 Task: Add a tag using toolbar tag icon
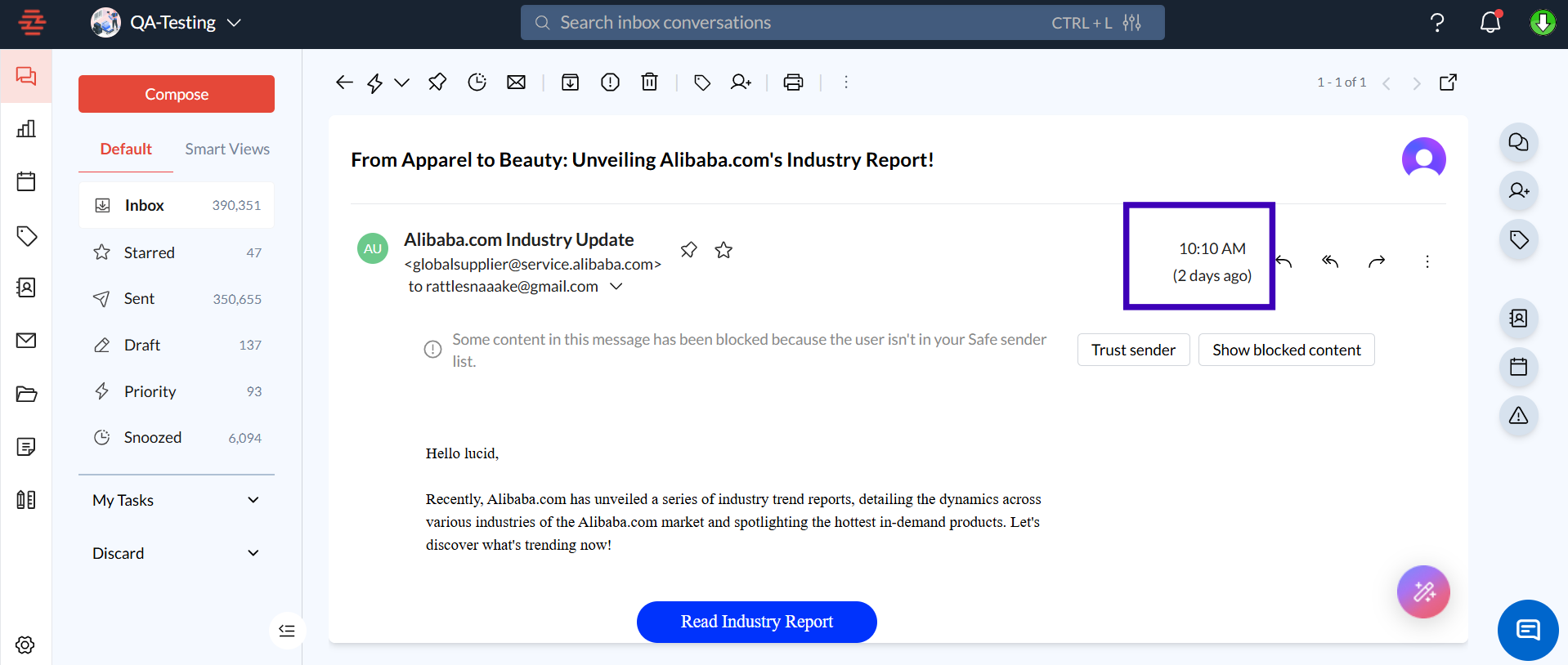click(701, 83)
